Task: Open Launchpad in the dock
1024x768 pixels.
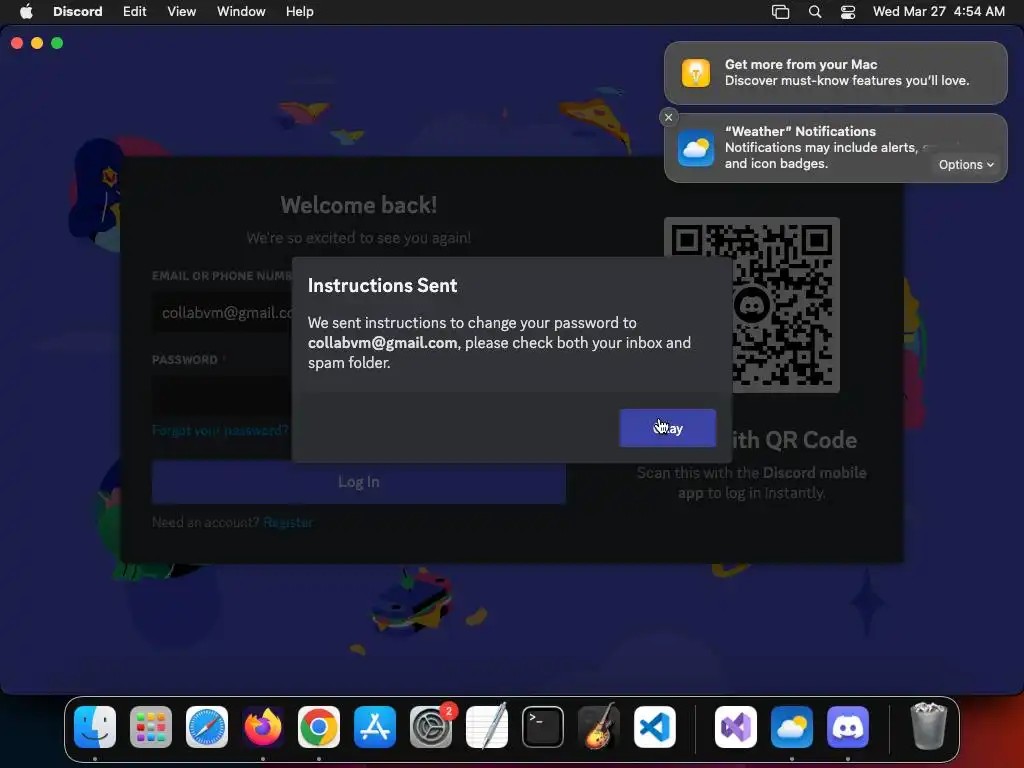Action: point(151,727)
